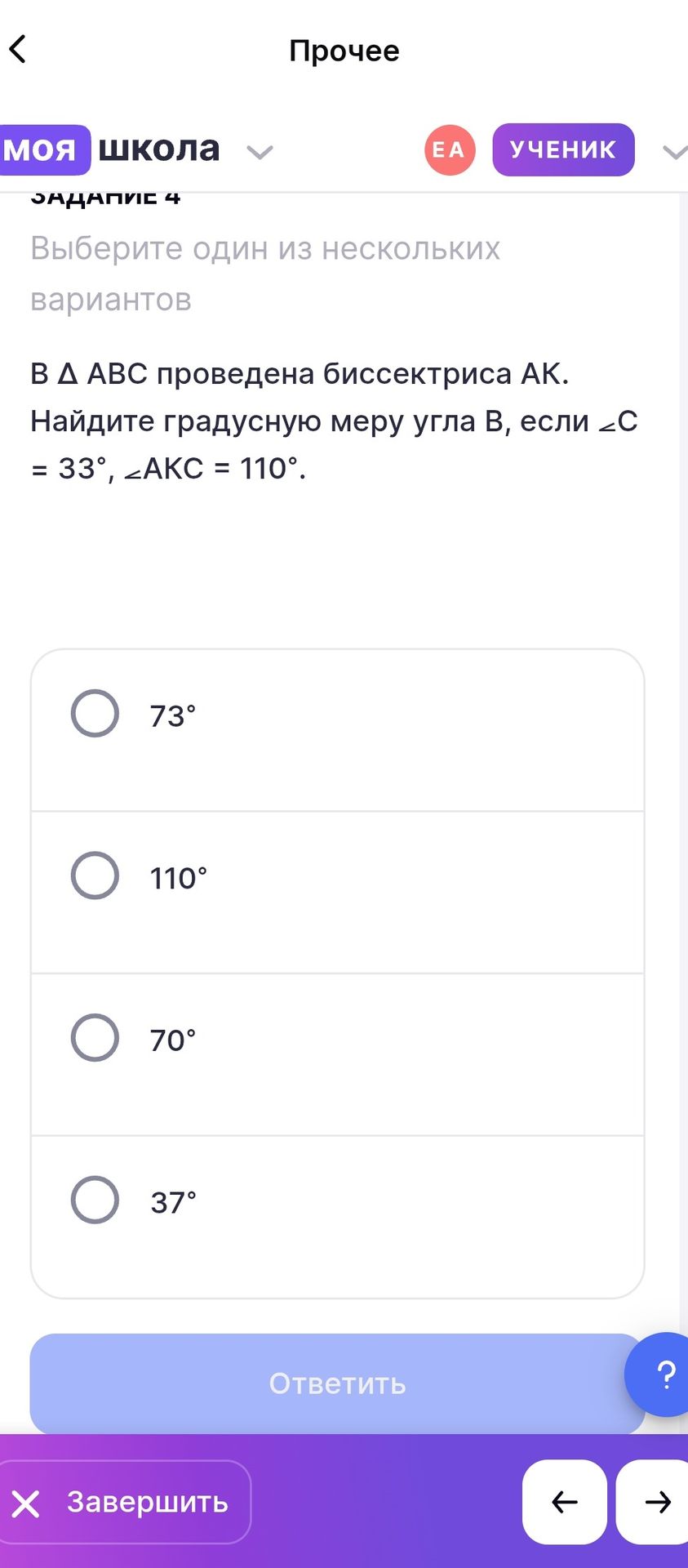Click the 73° answer label text
The height and width of the screenshot is (1568, 688).
tap(172, 716)
